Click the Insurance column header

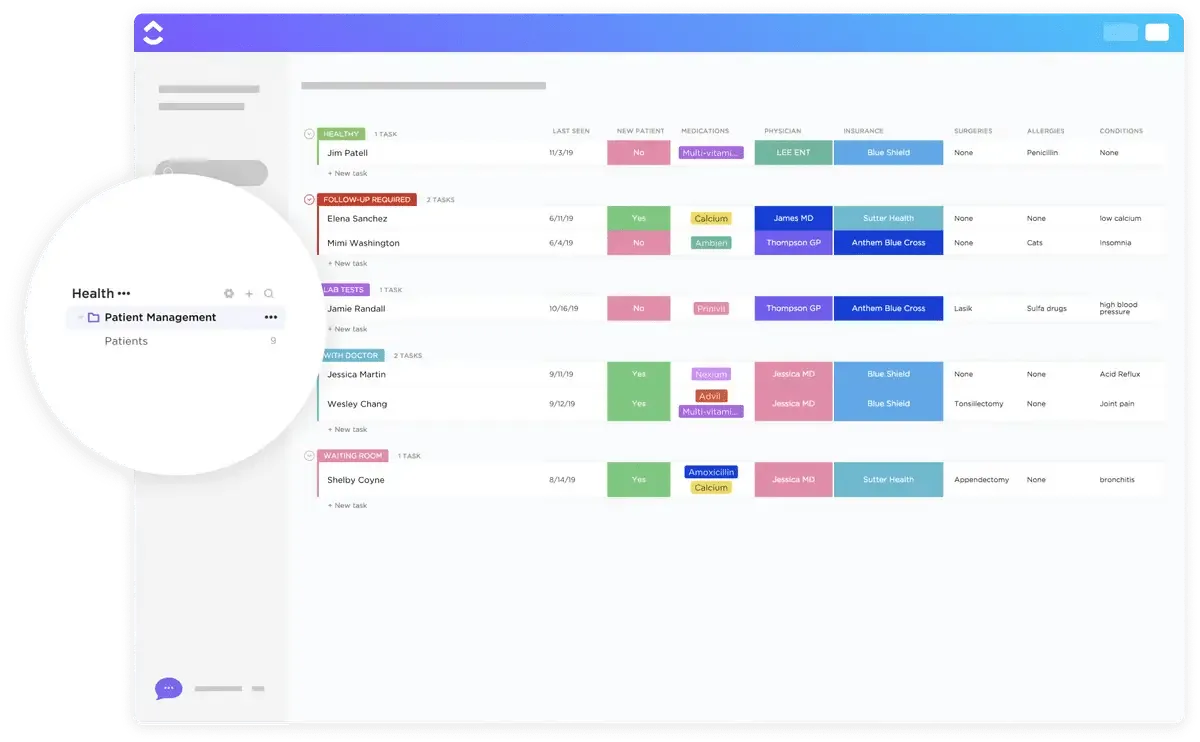(863, 131)
